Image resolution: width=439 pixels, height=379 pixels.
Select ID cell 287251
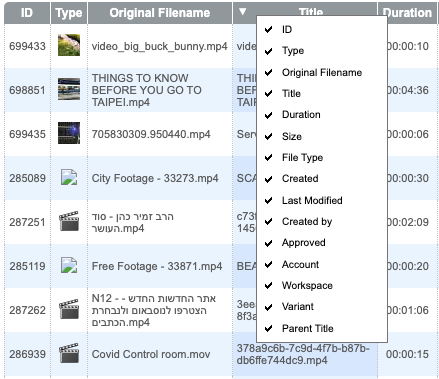[x=27, y=222]
